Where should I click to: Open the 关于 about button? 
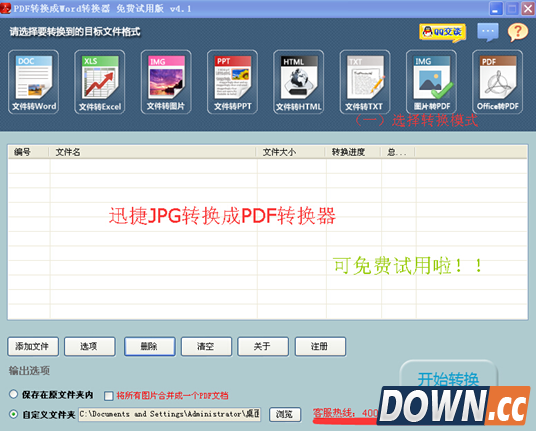pyautogui.click(x=263, y=347)
